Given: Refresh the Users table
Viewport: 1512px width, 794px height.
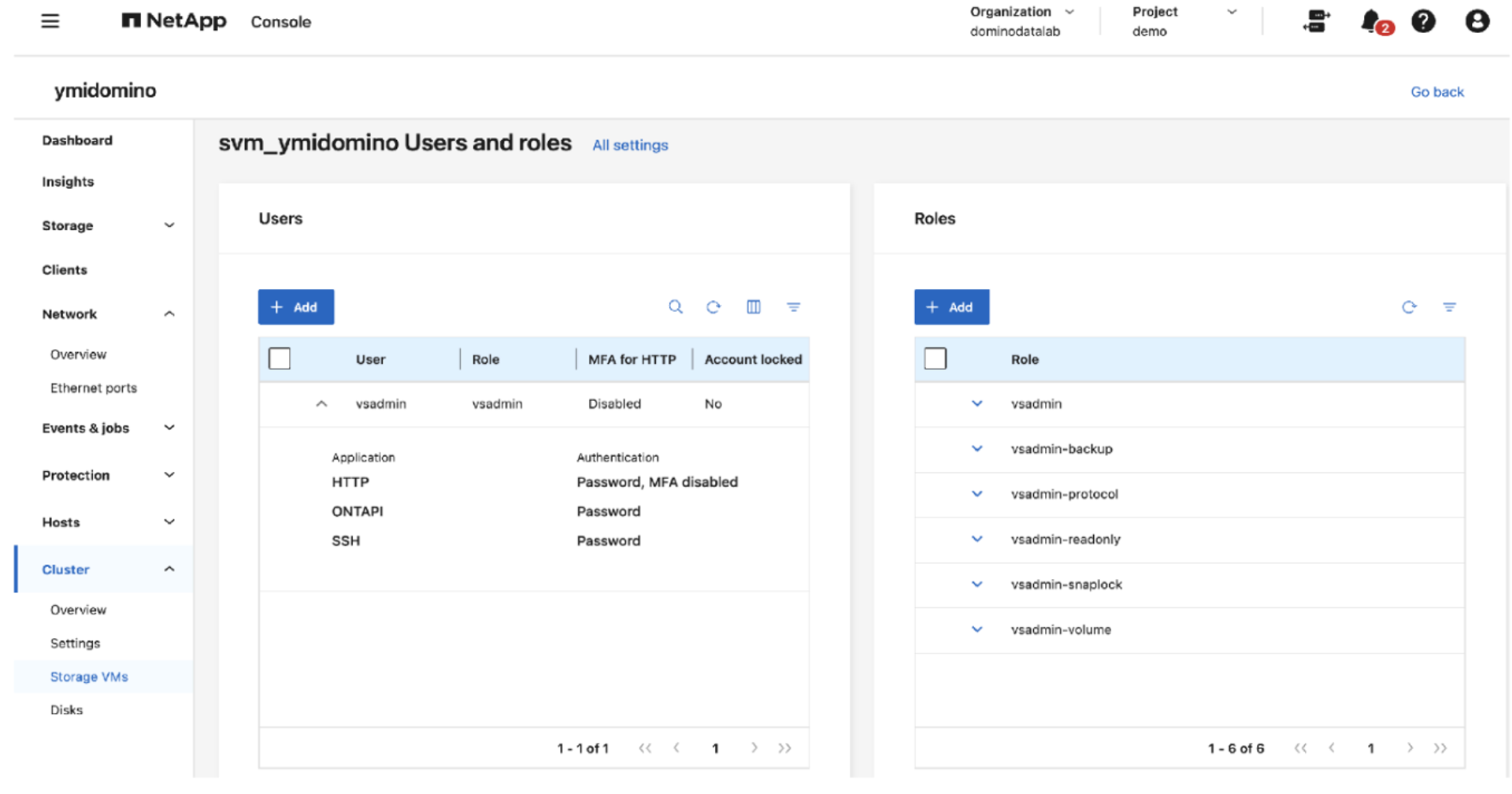Looking at the screenshot, I should pyautogui.click(x=713, y=307).
